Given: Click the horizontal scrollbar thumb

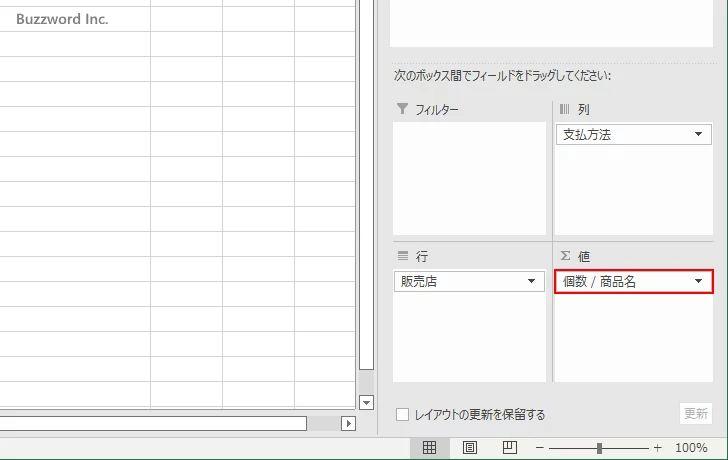Looking at the screenshot, I should [x=153, y=423].
